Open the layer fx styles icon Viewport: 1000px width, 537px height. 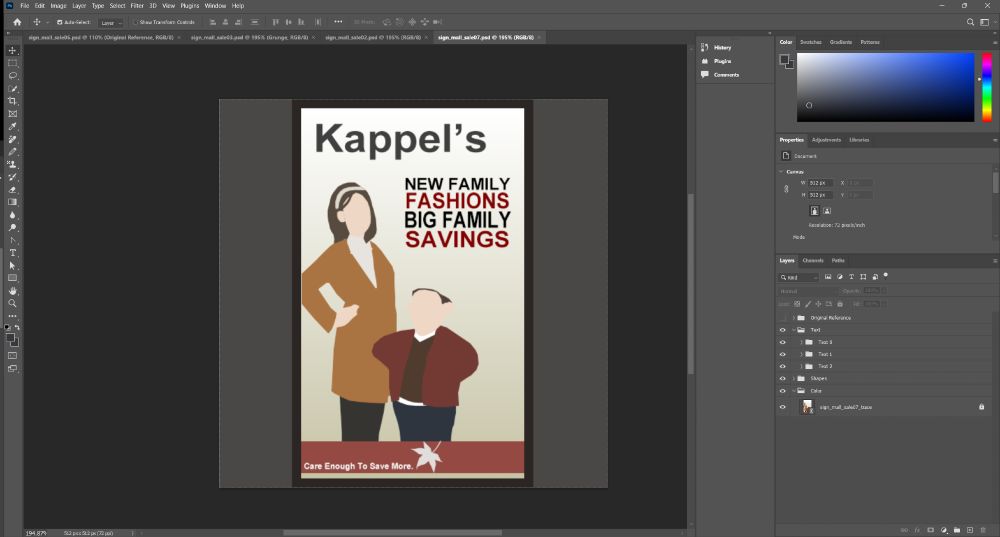click(917, 530)
